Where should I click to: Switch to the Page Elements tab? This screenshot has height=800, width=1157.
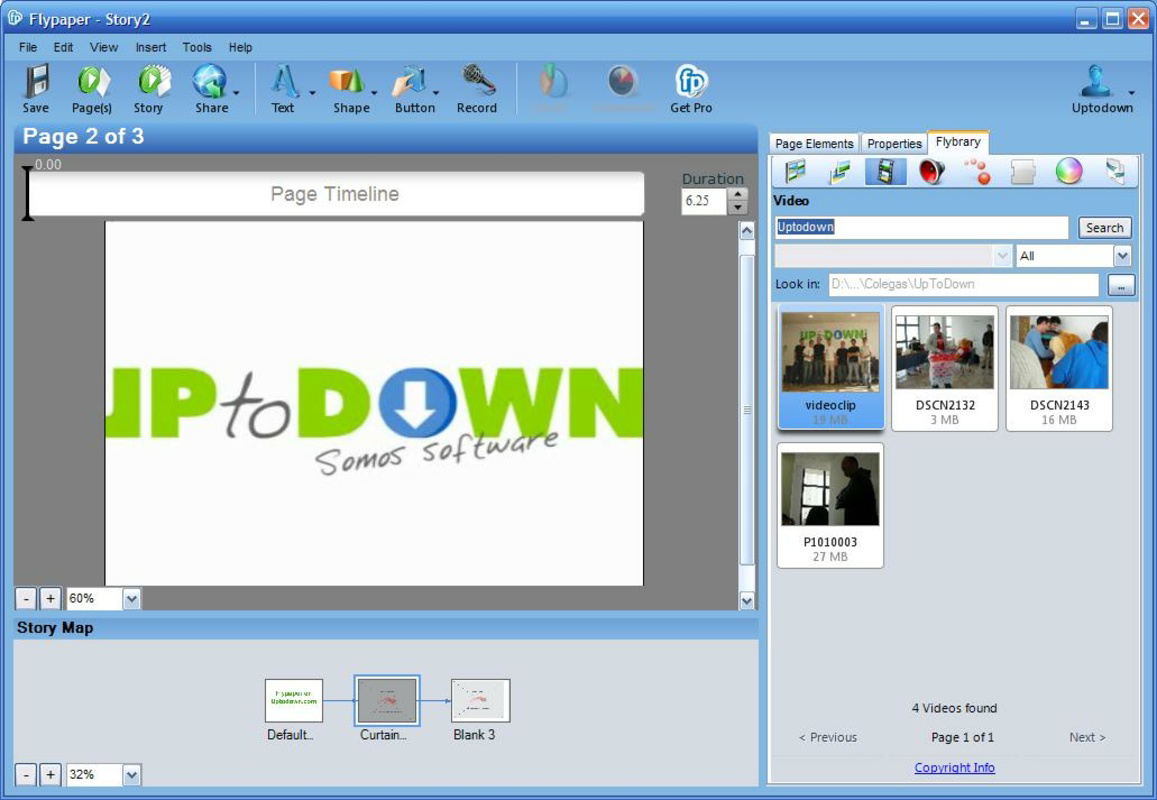(x=814, y=144)
